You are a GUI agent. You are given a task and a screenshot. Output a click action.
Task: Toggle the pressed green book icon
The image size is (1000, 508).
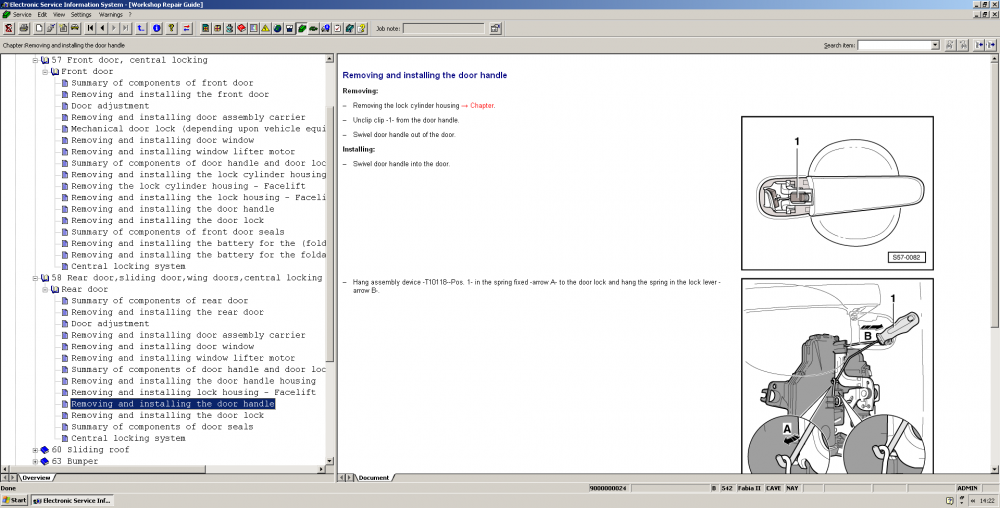coord(302,28)
